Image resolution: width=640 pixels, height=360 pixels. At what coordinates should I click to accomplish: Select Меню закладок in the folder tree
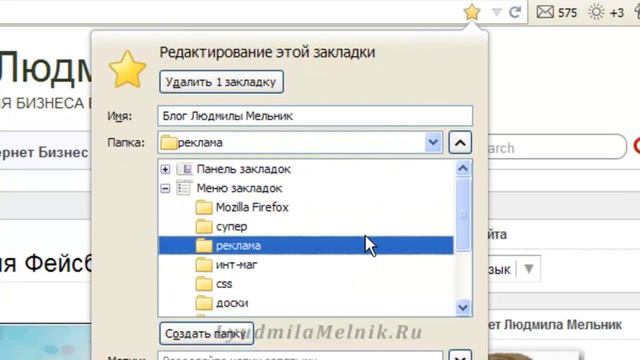(239, 188)
